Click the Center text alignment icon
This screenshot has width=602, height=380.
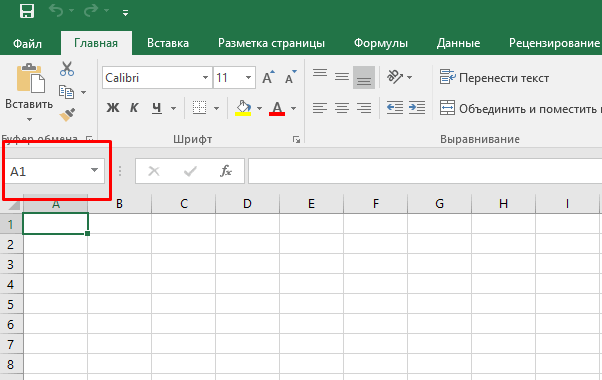342,108
